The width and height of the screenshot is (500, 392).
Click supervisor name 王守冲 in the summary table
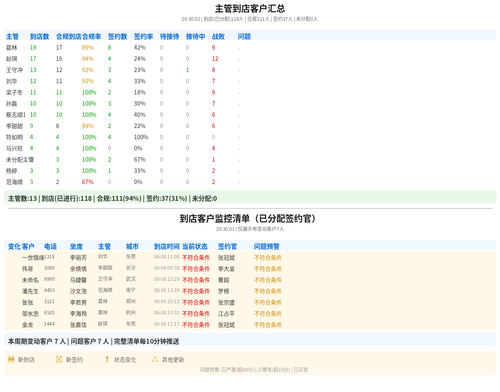tap(14, 70)
